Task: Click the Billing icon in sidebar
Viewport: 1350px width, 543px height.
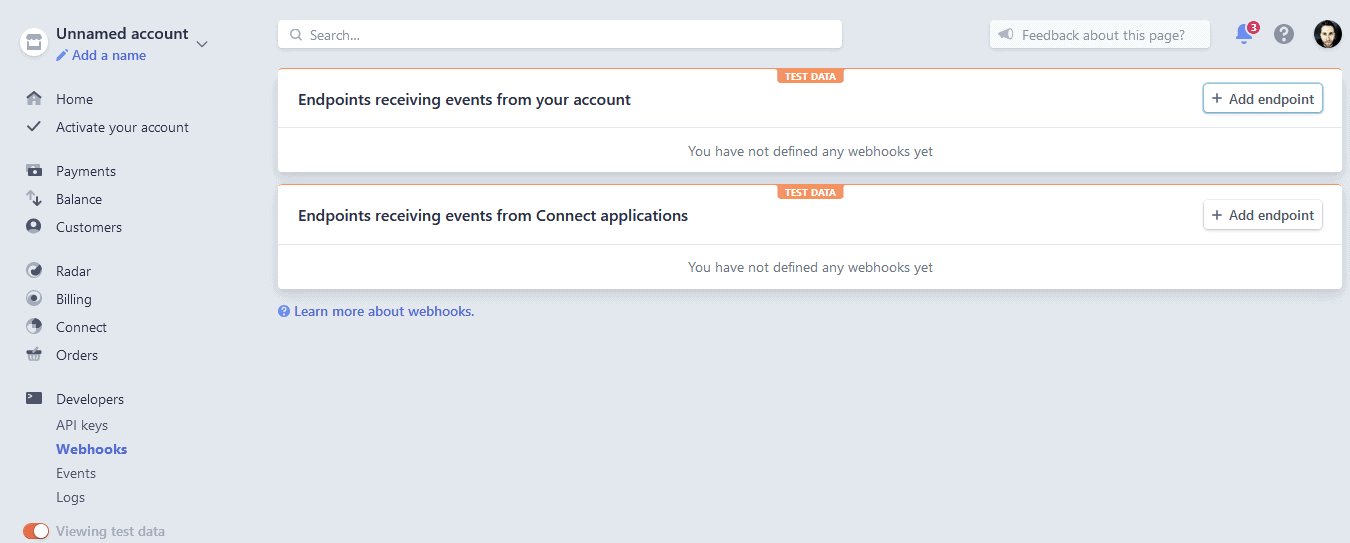Action: tap(34, 299)
